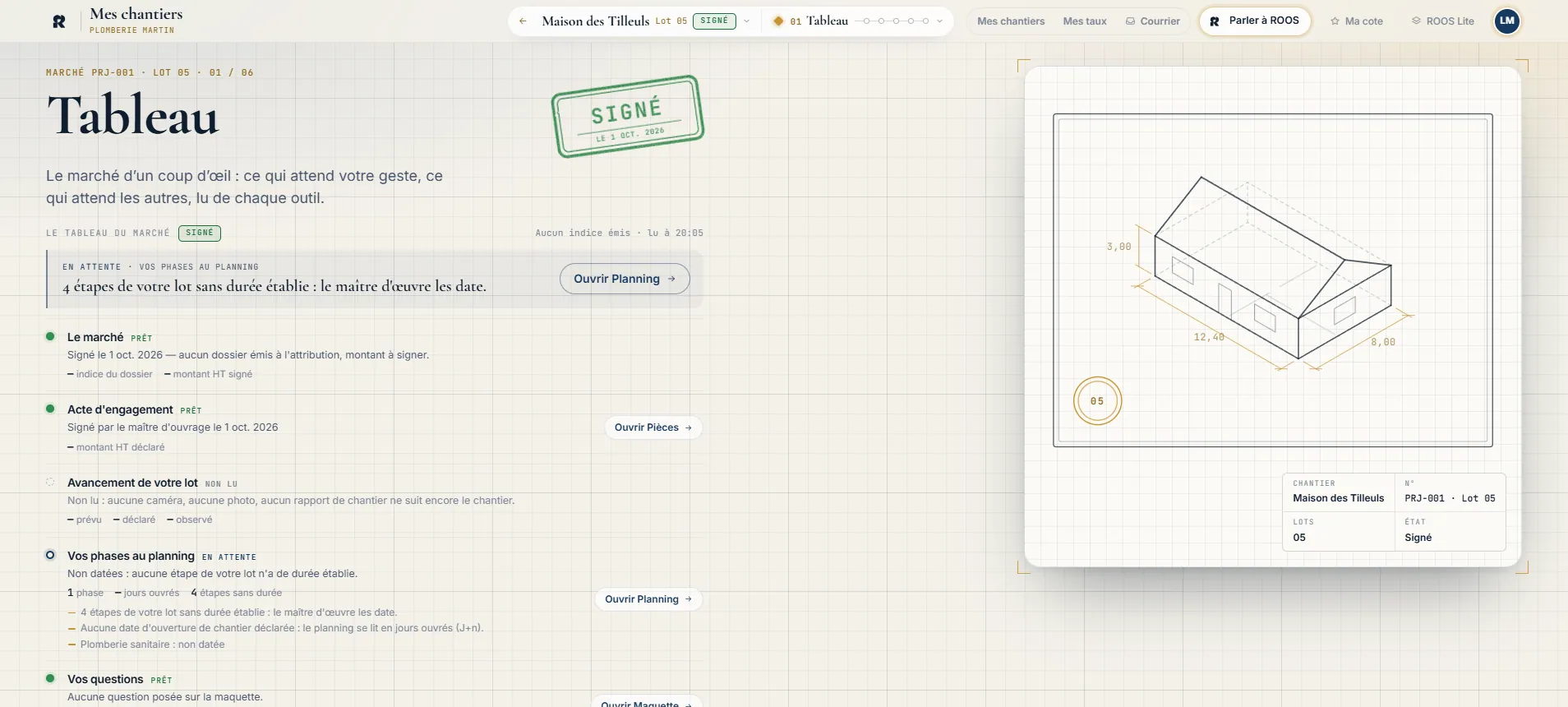Click "Plomberie sanitaire : non datée" line
The height and width of the screenshot is (707, 1568).
(x=153, y=645)
